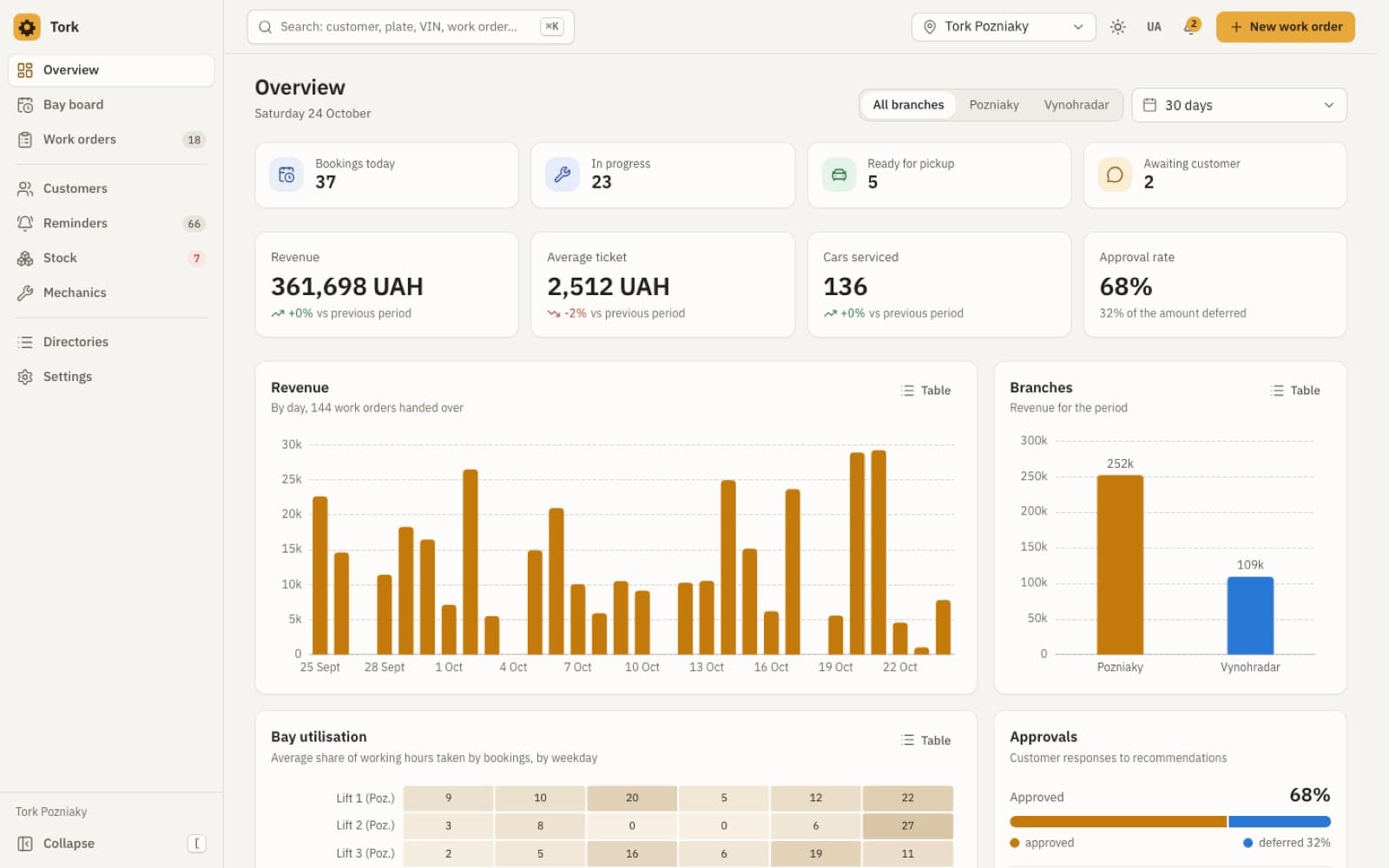
Task: Select the Pozniaky branch tab
Action: [994, 105]
